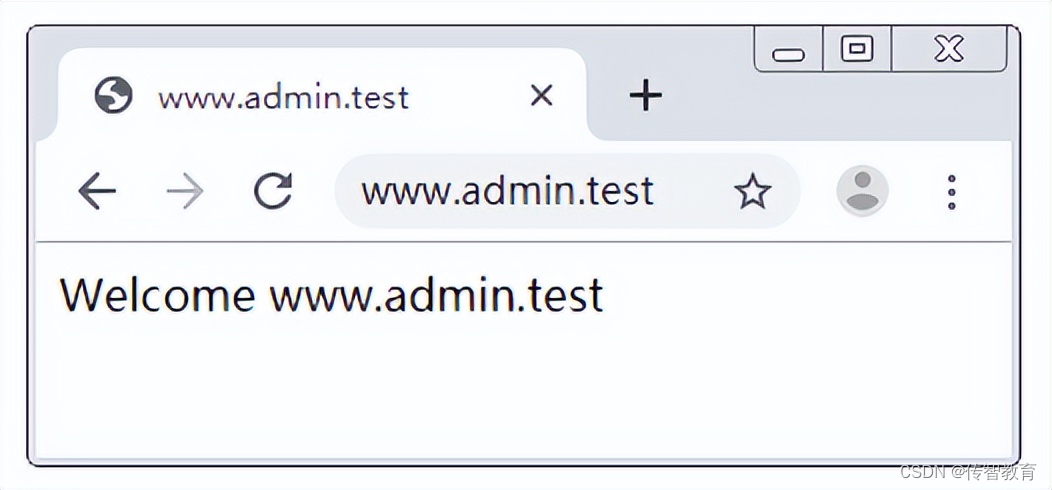Bookmark this page with the star icon
Viewport: 1052px width, 490px height.
[x=753, y=191]
